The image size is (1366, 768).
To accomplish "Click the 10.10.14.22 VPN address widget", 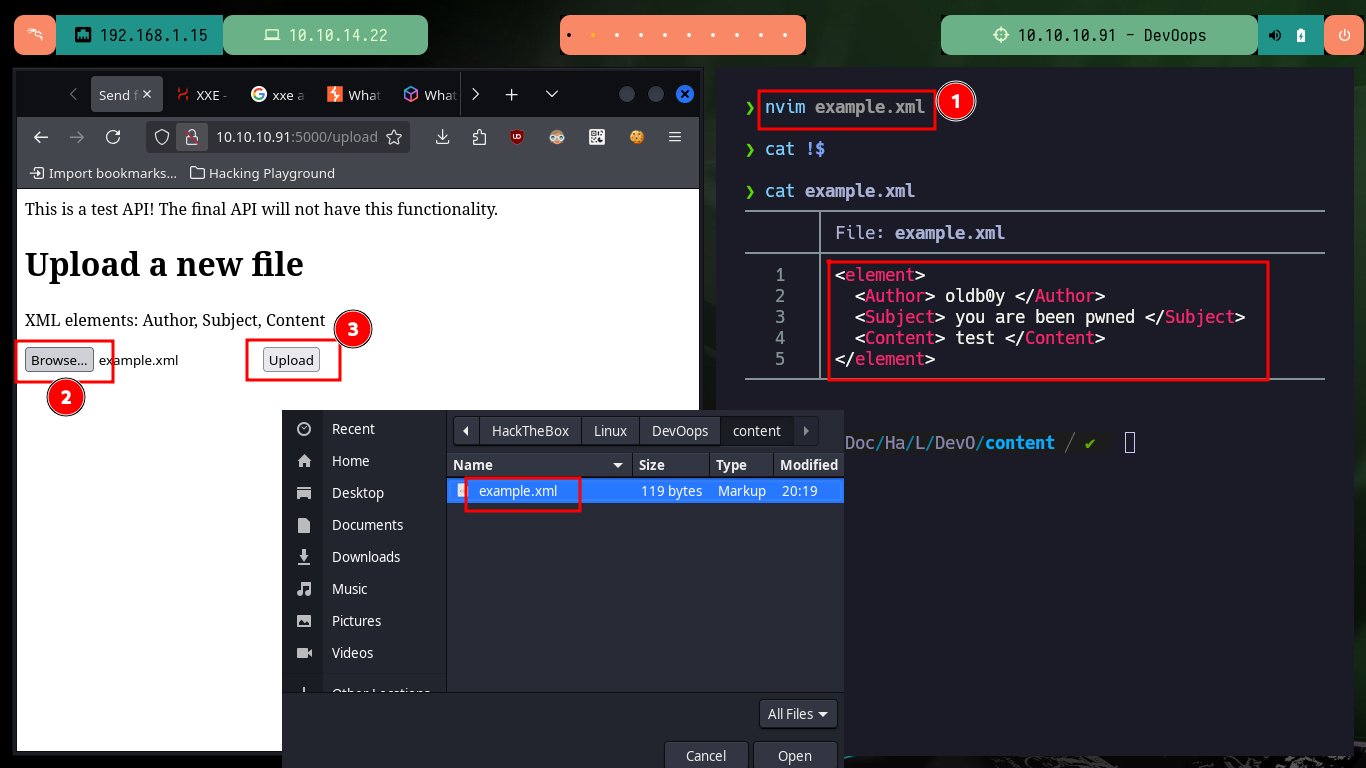I will (x=325, y=35).
